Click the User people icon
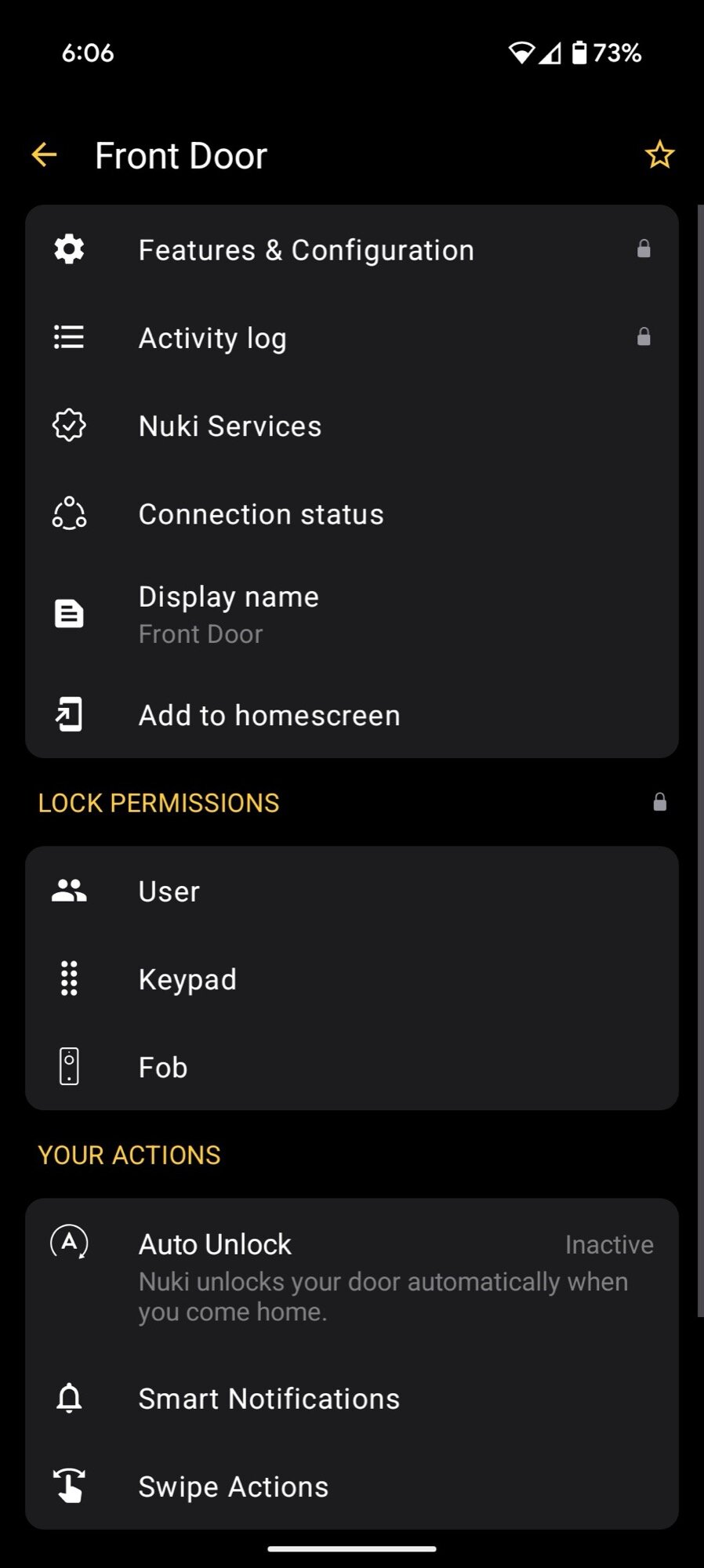Viewport: 704px width, 1568px height. coord(69,891)
